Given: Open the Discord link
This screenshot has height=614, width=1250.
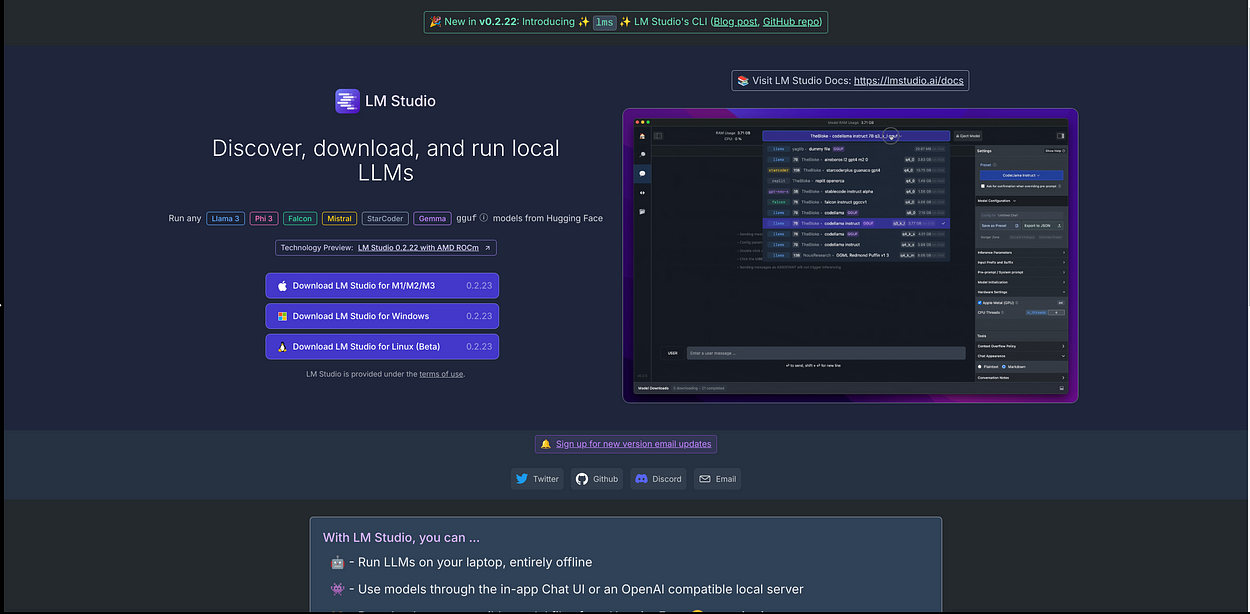Looking at the screenshot, I should pyautogui.click(x=658, y=479).
